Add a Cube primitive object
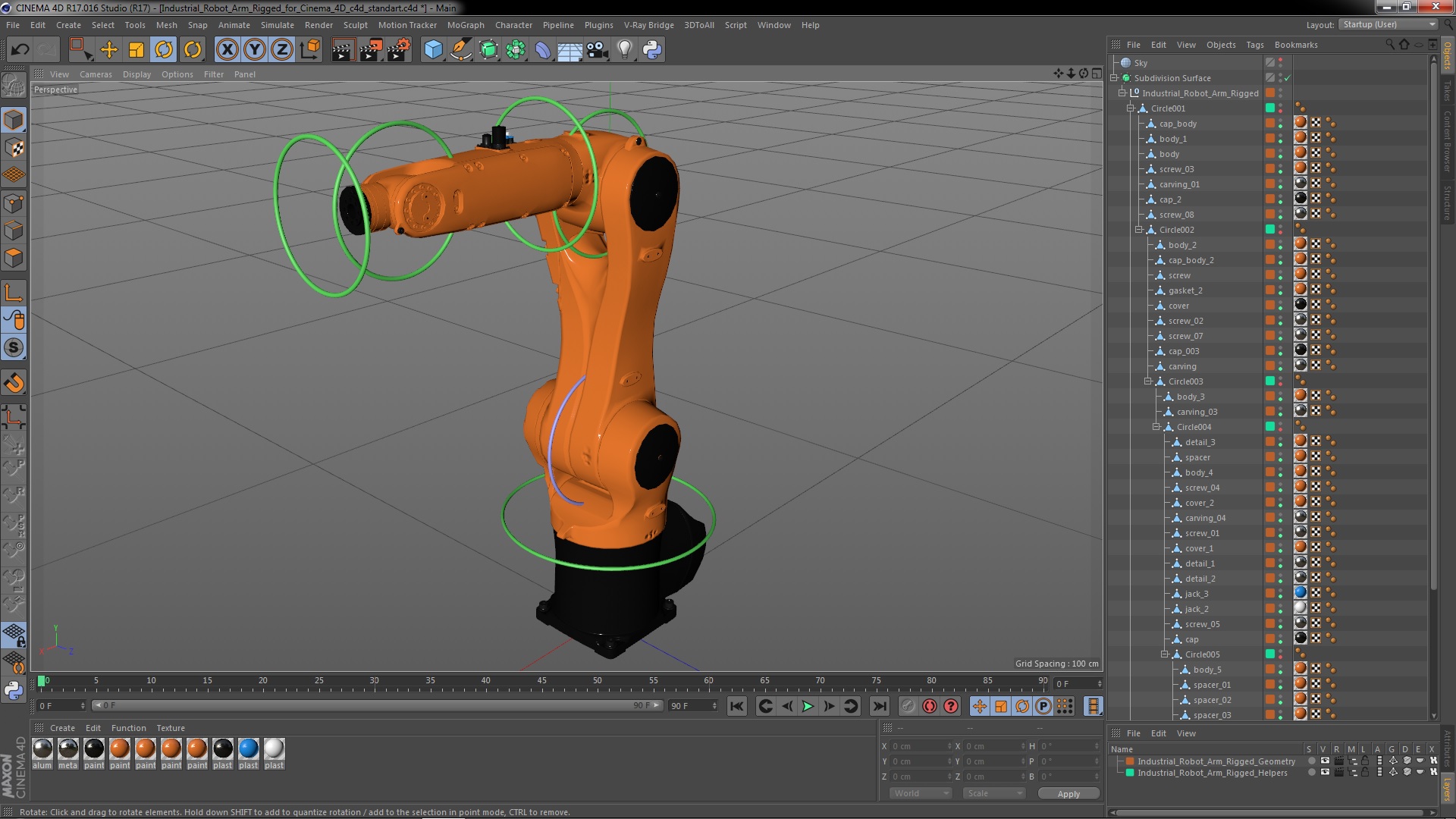The image size is (1456, 819). click(x=434, y=50)
